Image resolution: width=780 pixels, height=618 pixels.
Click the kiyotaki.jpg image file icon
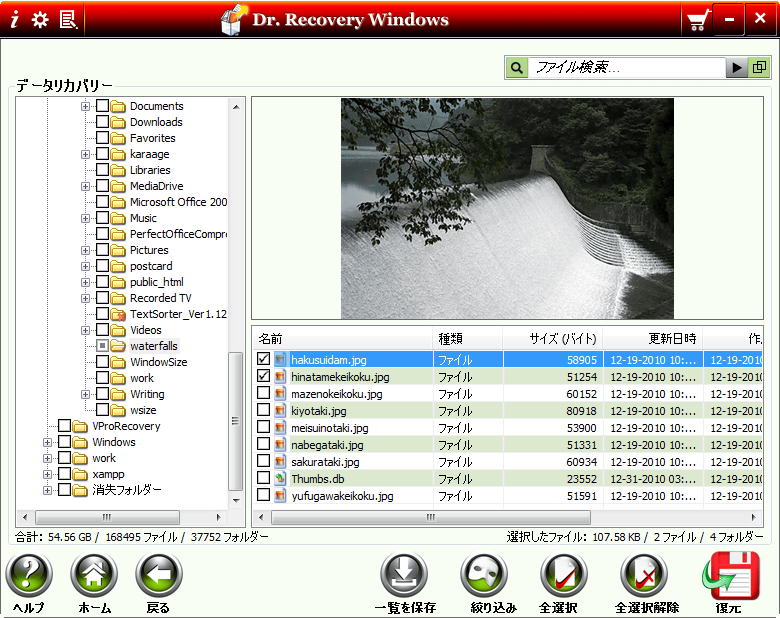click(x=281, y=411)
